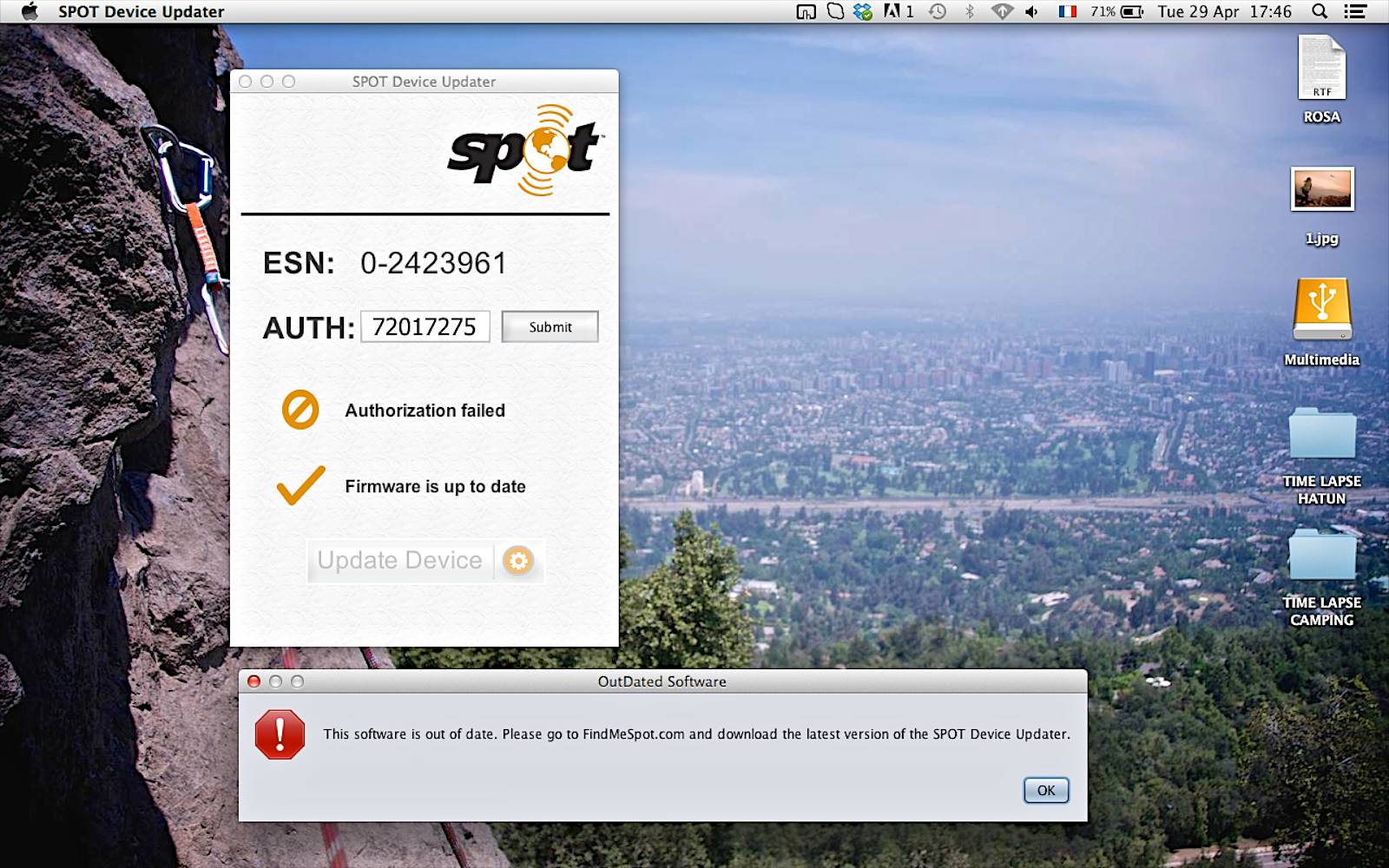The width and height of the screenshot is (1389, 868).
Task: Click the AUTH code input field
Action: (x=425, y=326)
